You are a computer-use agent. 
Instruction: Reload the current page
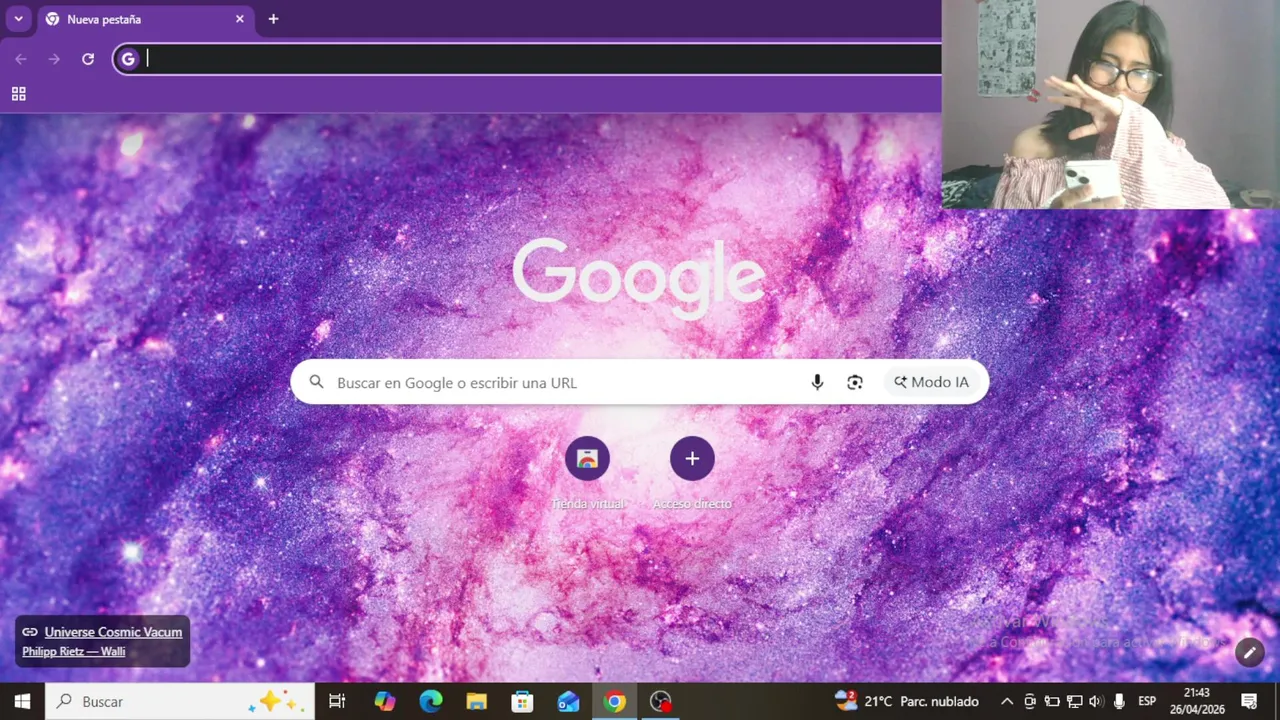[x=88, y=59]
